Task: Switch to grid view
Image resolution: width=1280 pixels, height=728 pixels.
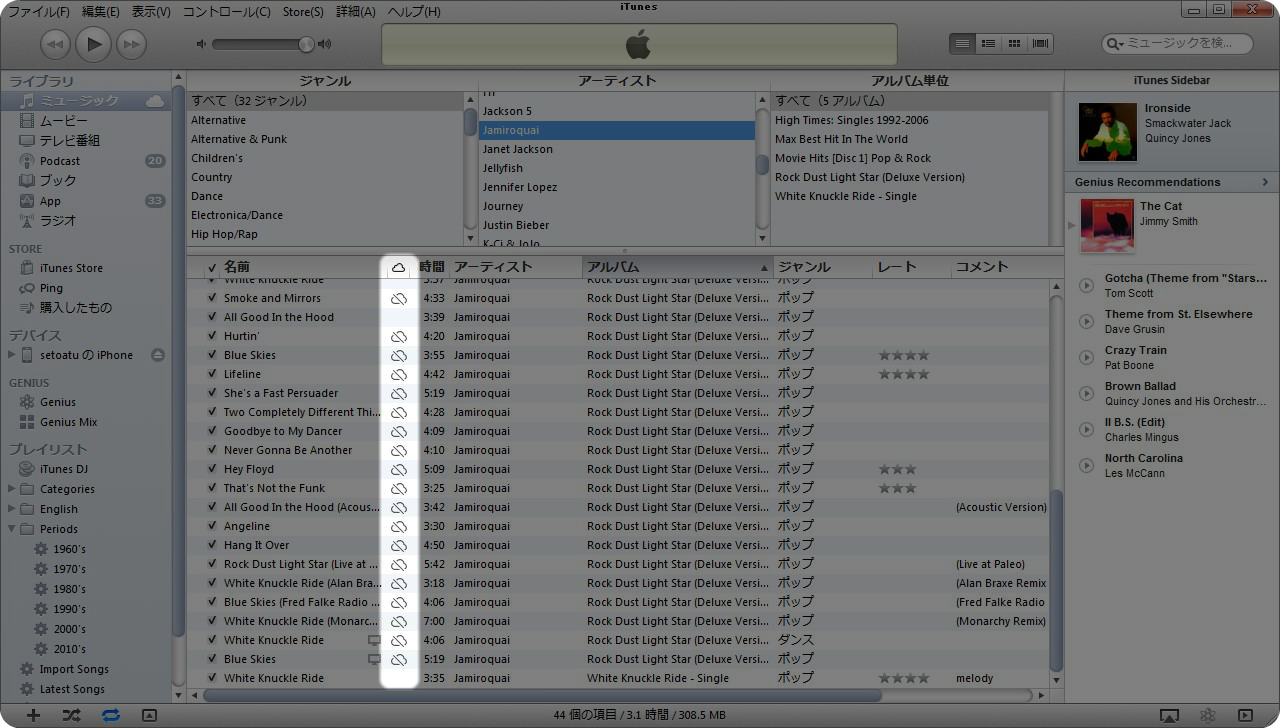Action: (x=1014, y=44)
